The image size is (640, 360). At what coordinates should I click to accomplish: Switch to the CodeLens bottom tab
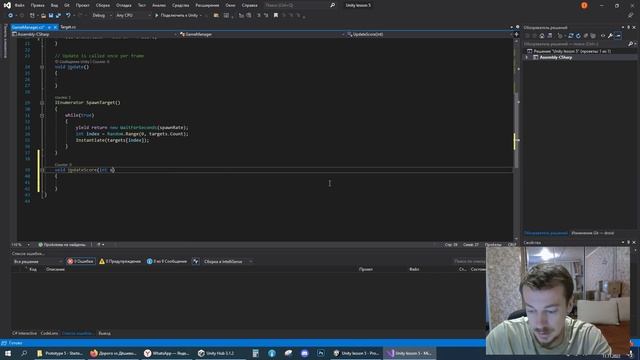click(x=49, y=333)
